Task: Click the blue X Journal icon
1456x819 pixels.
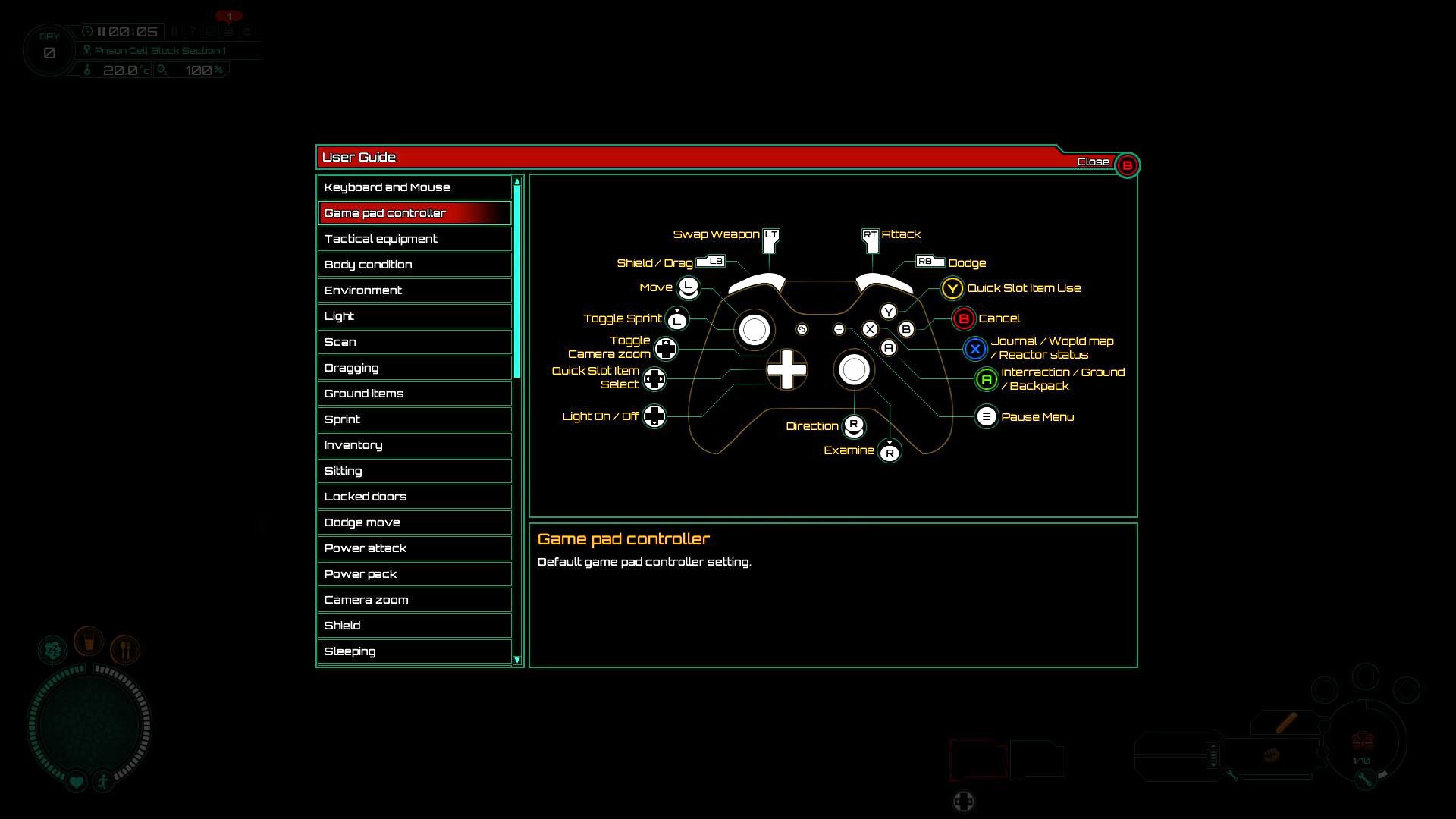Action: 975,349
